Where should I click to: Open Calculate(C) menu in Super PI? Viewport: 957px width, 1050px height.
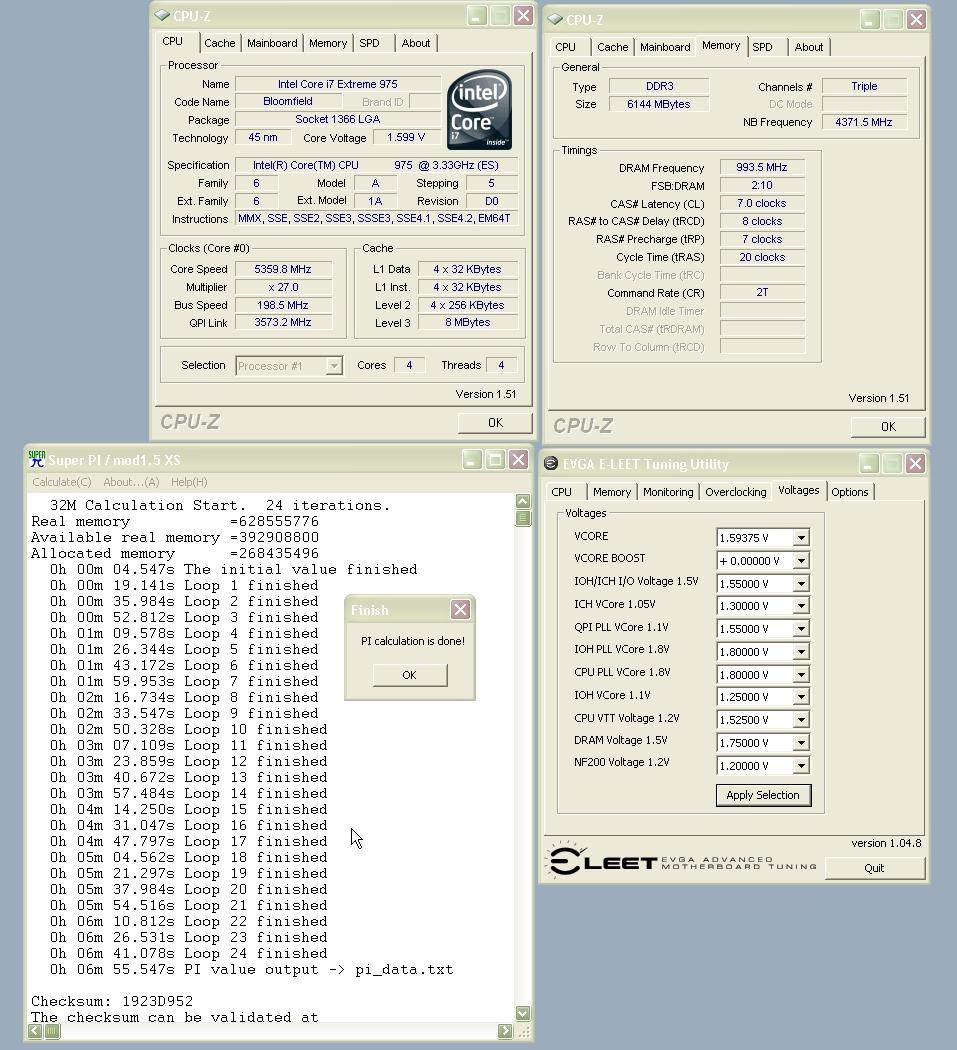[x=62, y=482]
